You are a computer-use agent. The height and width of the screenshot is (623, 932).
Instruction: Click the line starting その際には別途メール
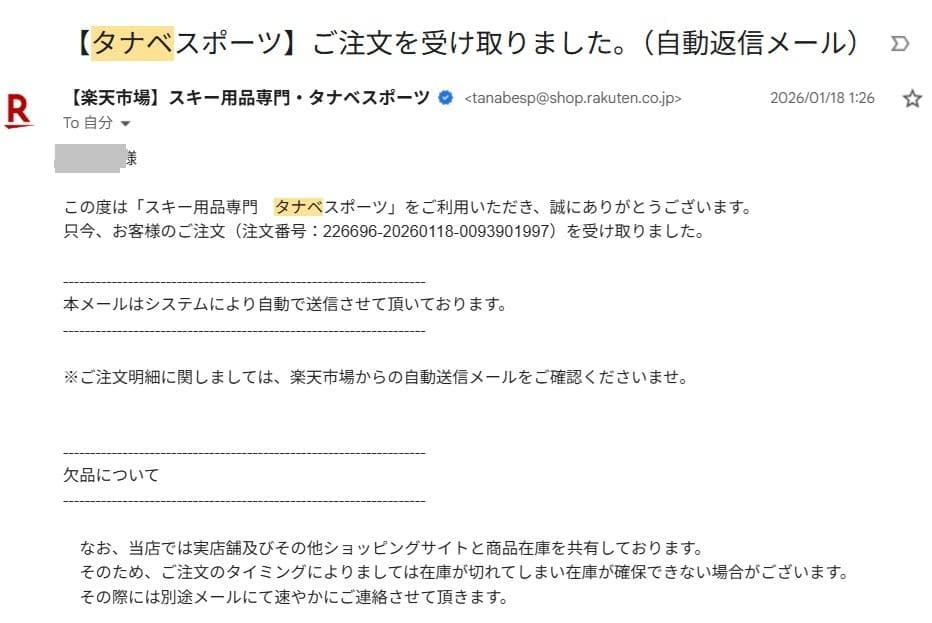[295, 598]
